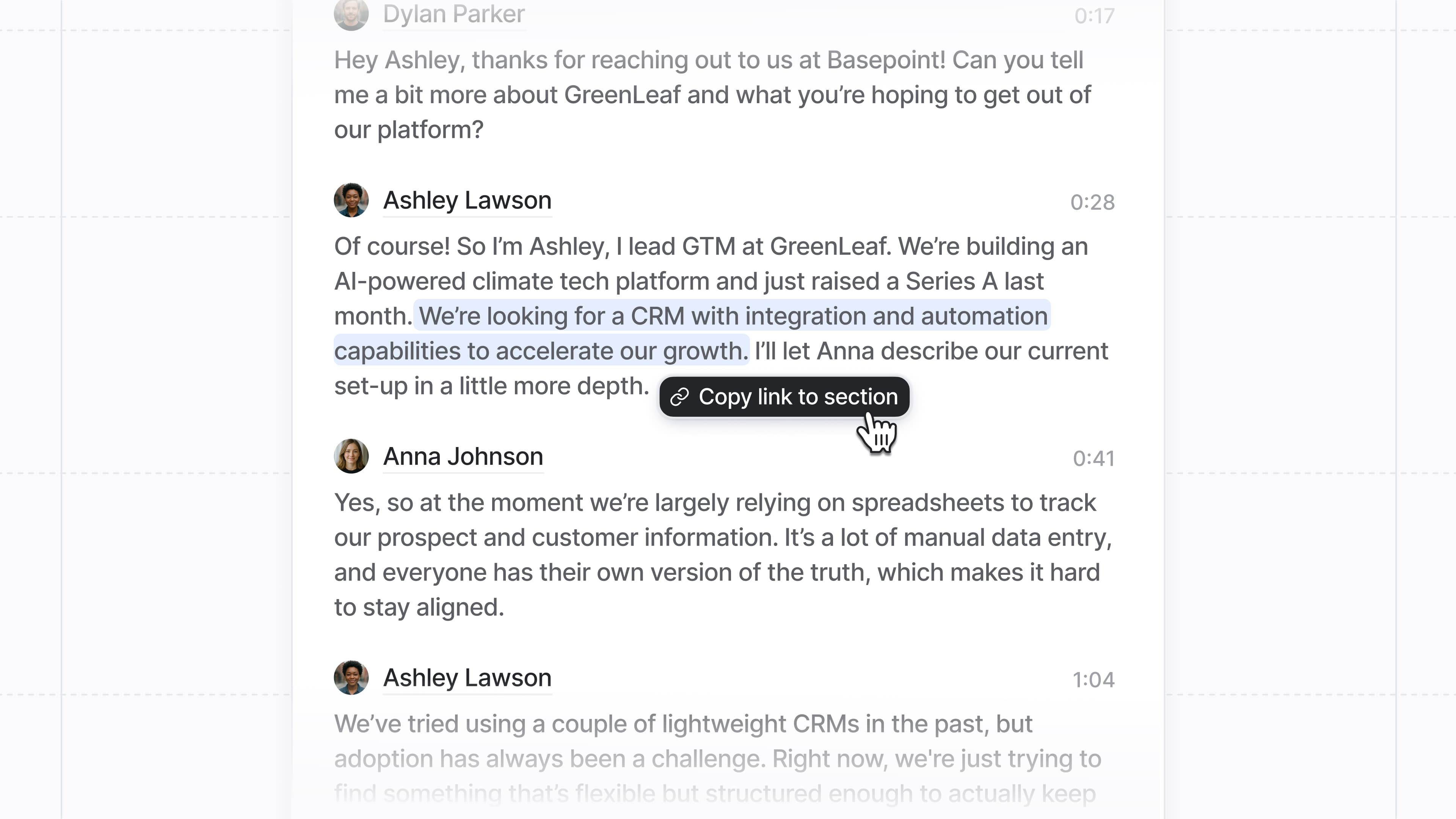The image size is (1456, 819).
Task: Jump to the 1:04 timestamp
Action: pyautogui.click(x=1093, y=680)
